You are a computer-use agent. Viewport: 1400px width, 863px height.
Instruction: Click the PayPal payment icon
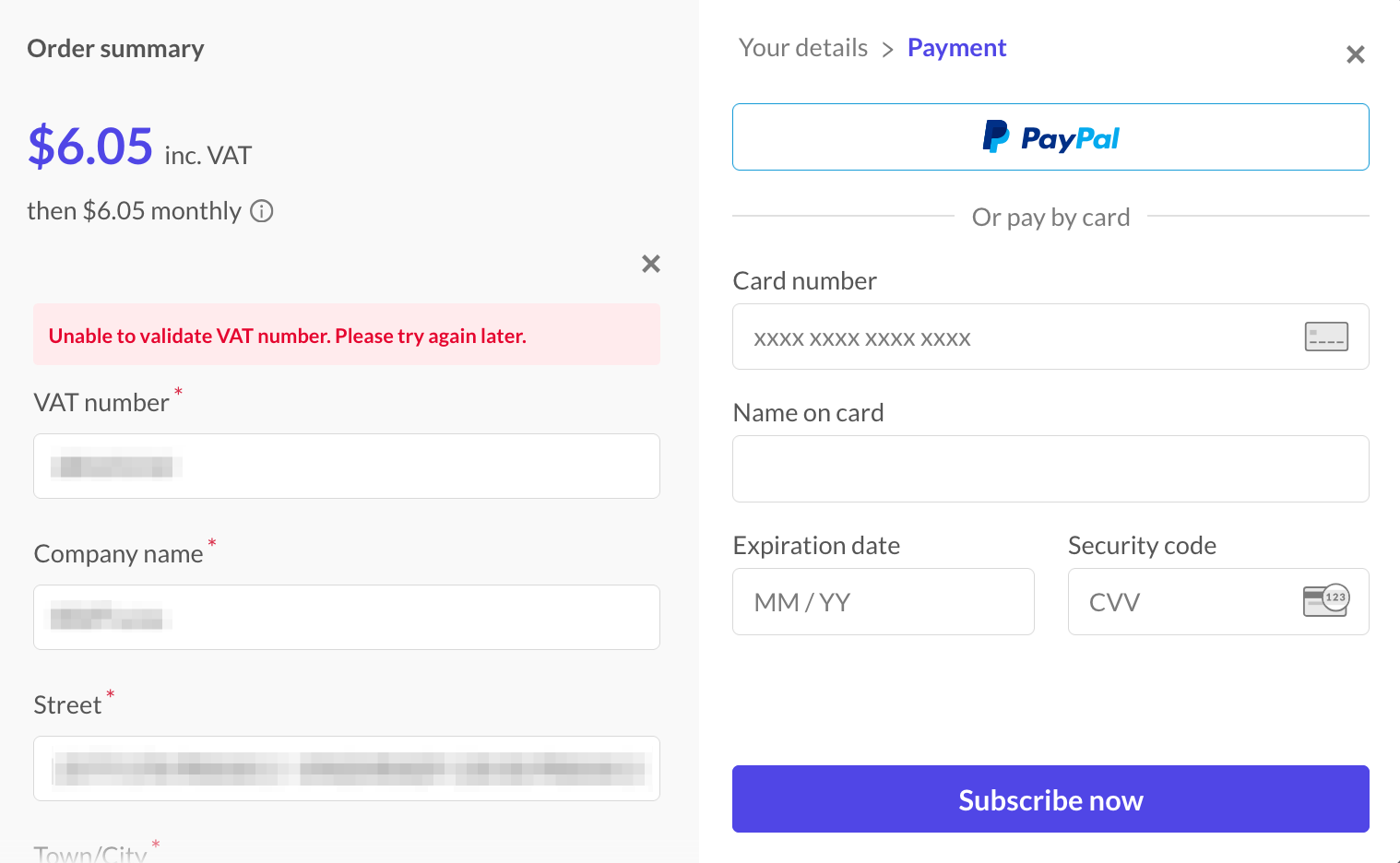(x=1050, y=138)
